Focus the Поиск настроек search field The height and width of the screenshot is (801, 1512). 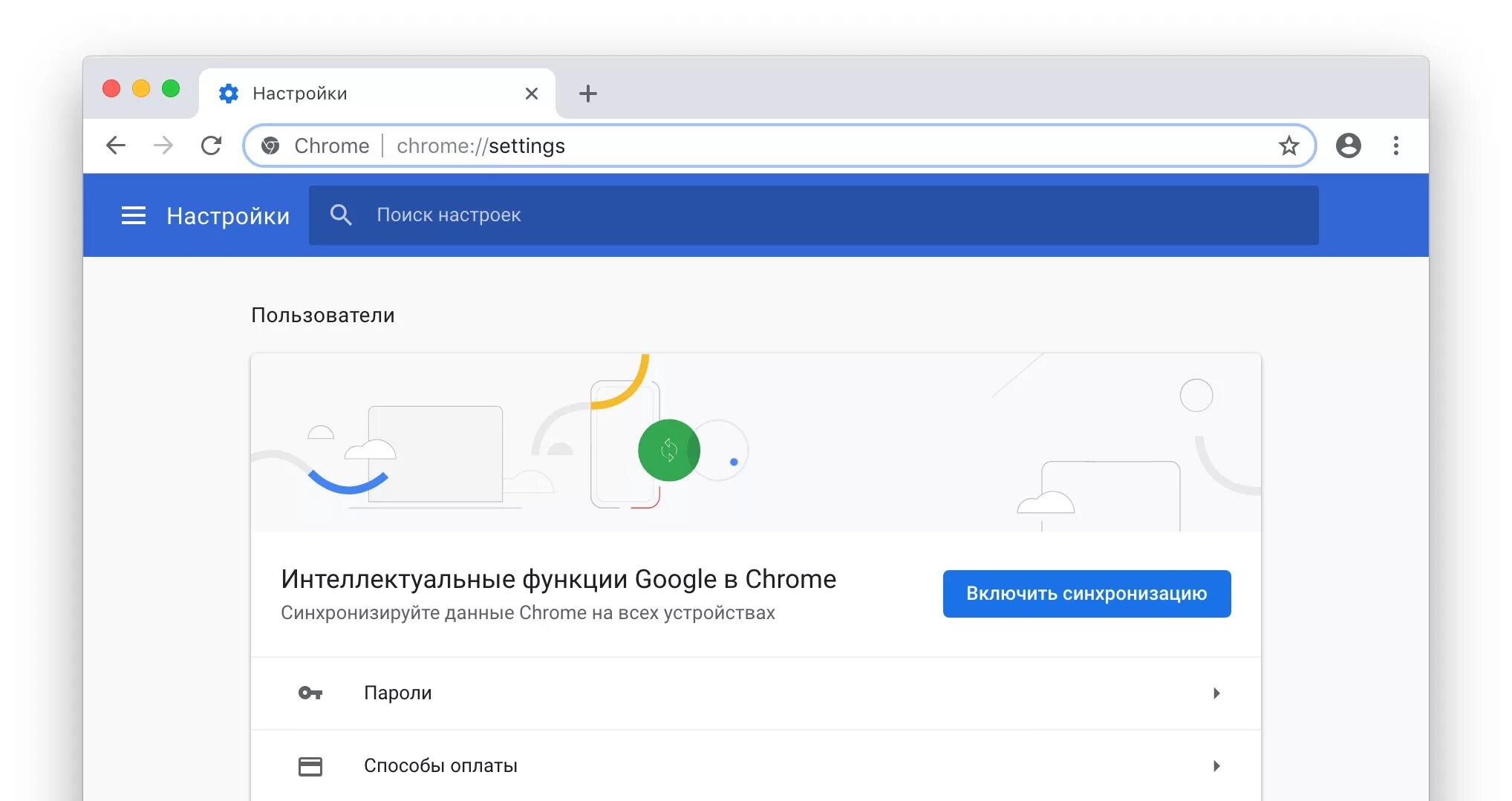(x=814, y=215)
